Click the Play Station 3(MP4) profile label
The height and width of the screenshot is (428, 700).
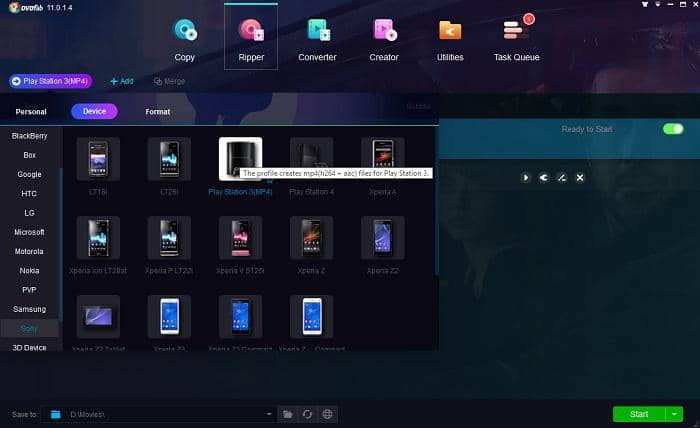point(240,192)
